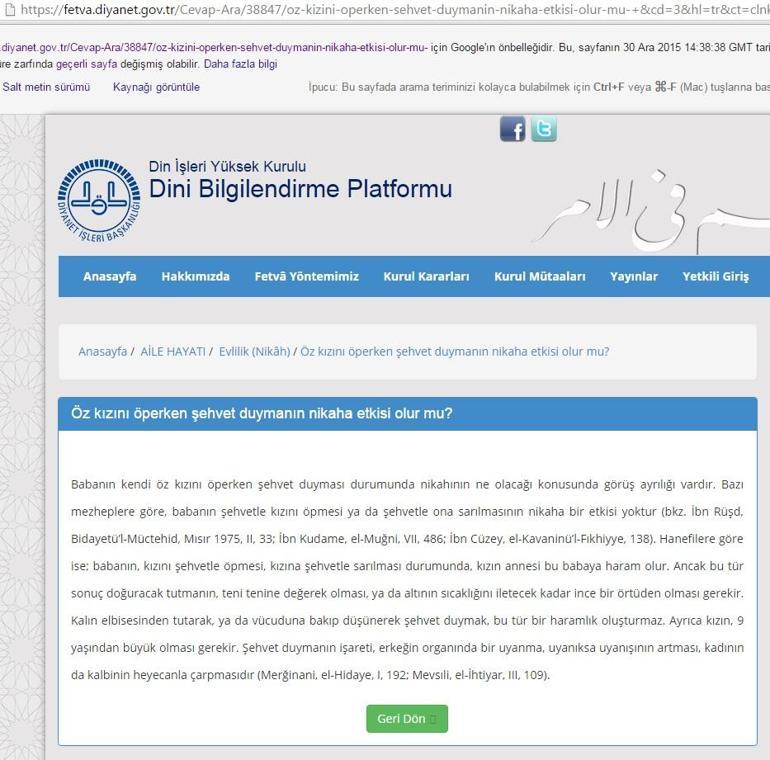Select Fetvâ Yöntemimiz in navigation bar
Viewport: 770px width, 760px height.
(x=306, y=276)
